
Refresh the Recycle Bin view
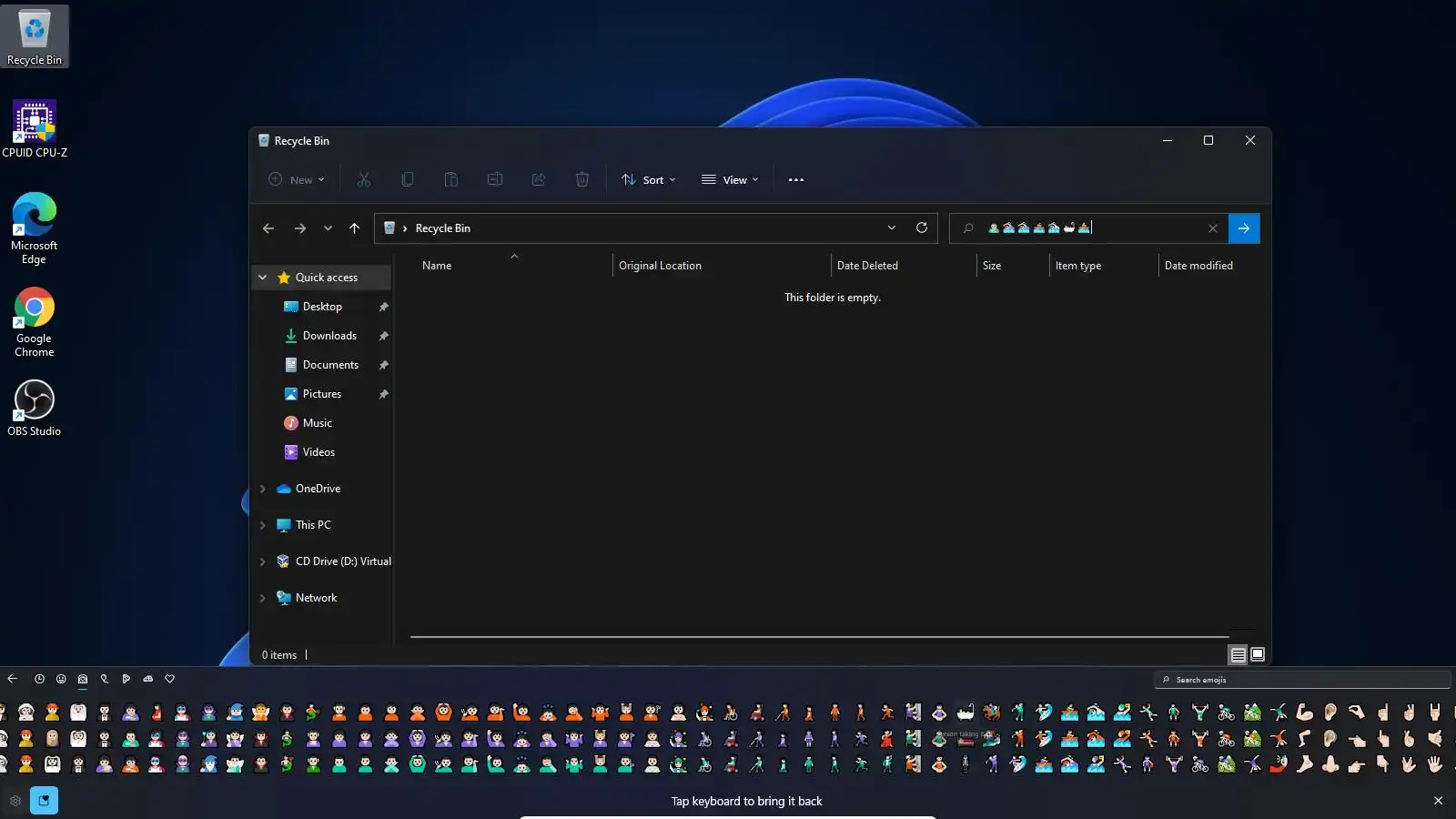coord(922,227)
